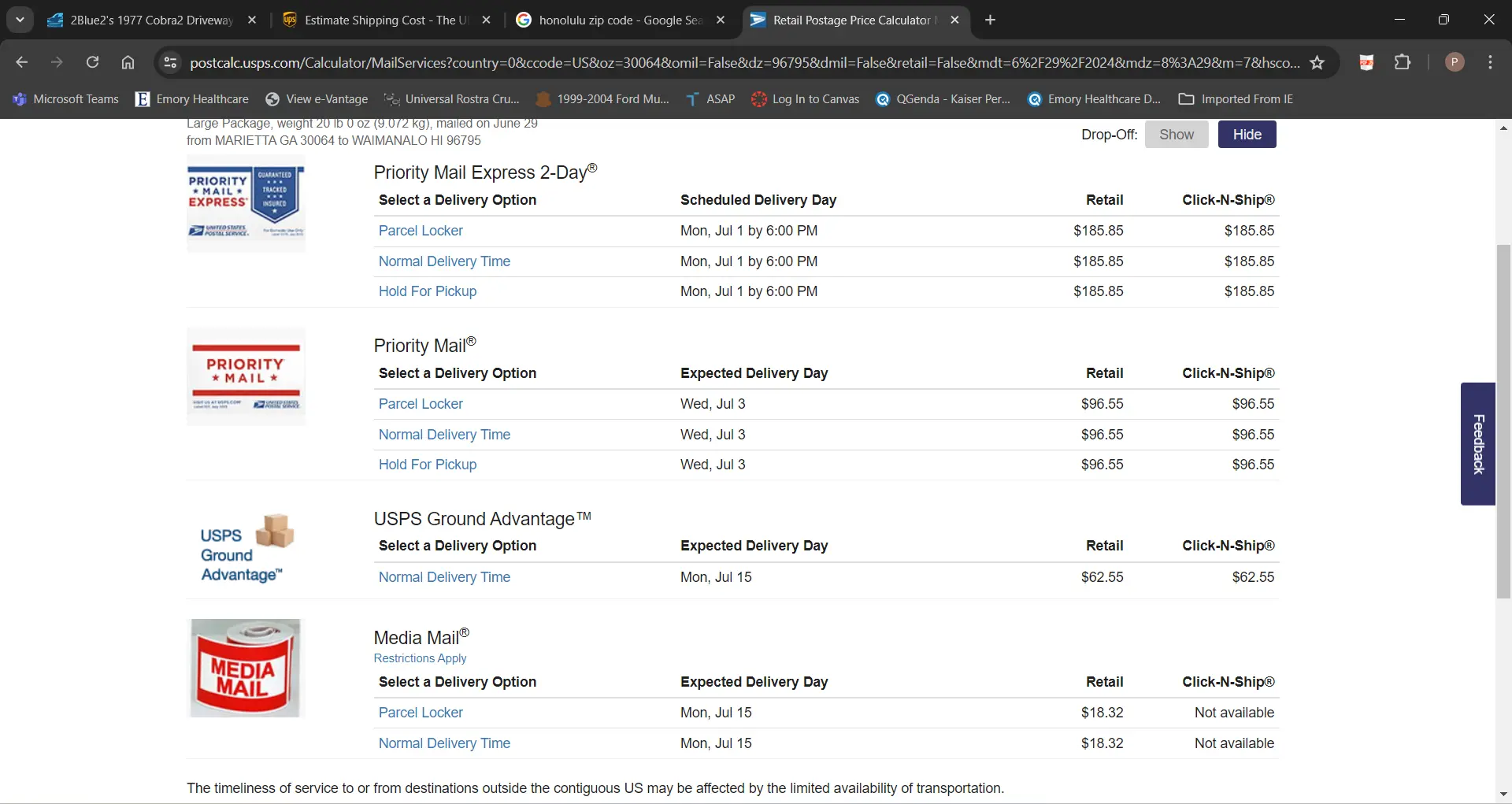The width and height of the screenshot is (1512, 804).
Task: Click the scrollbar up arrow
Action: (x=1503, y=128)
